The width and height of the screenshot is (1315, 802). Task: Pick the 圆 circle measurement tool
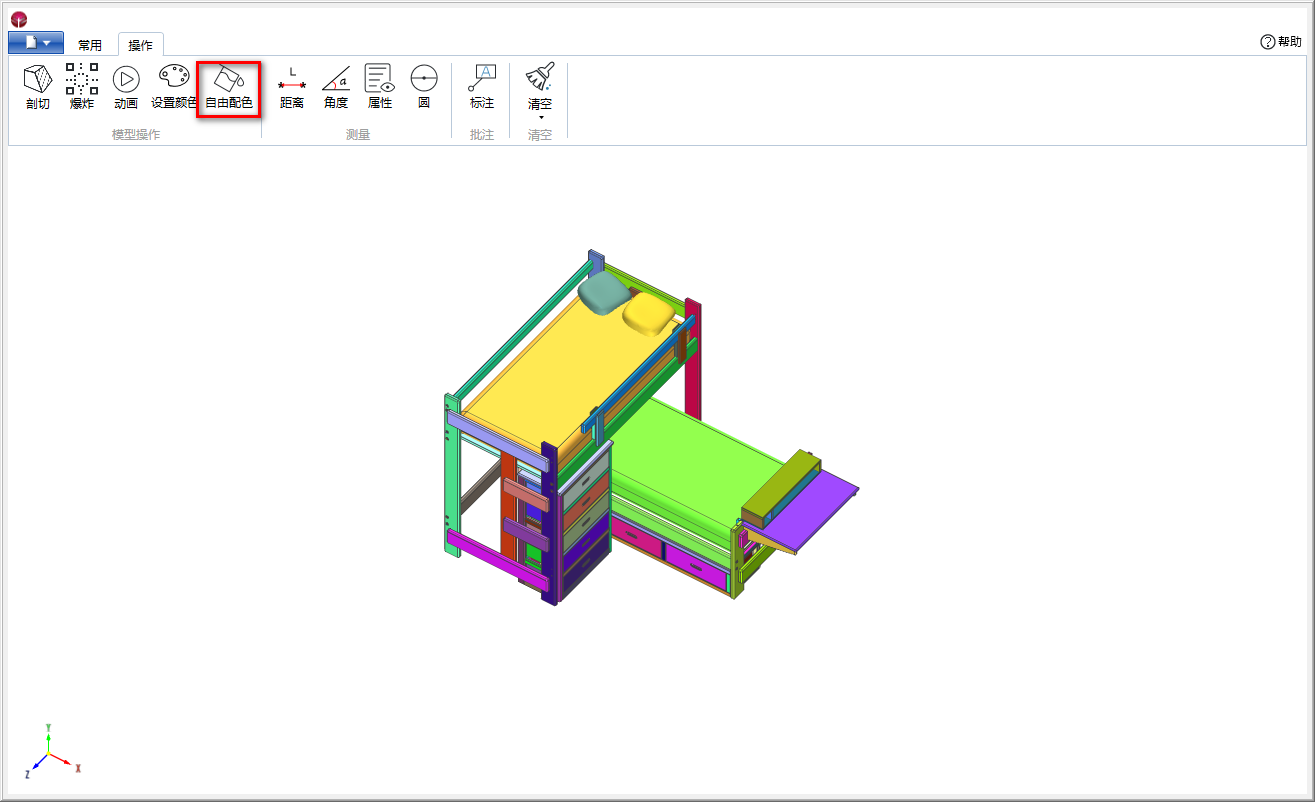[424, 87]
